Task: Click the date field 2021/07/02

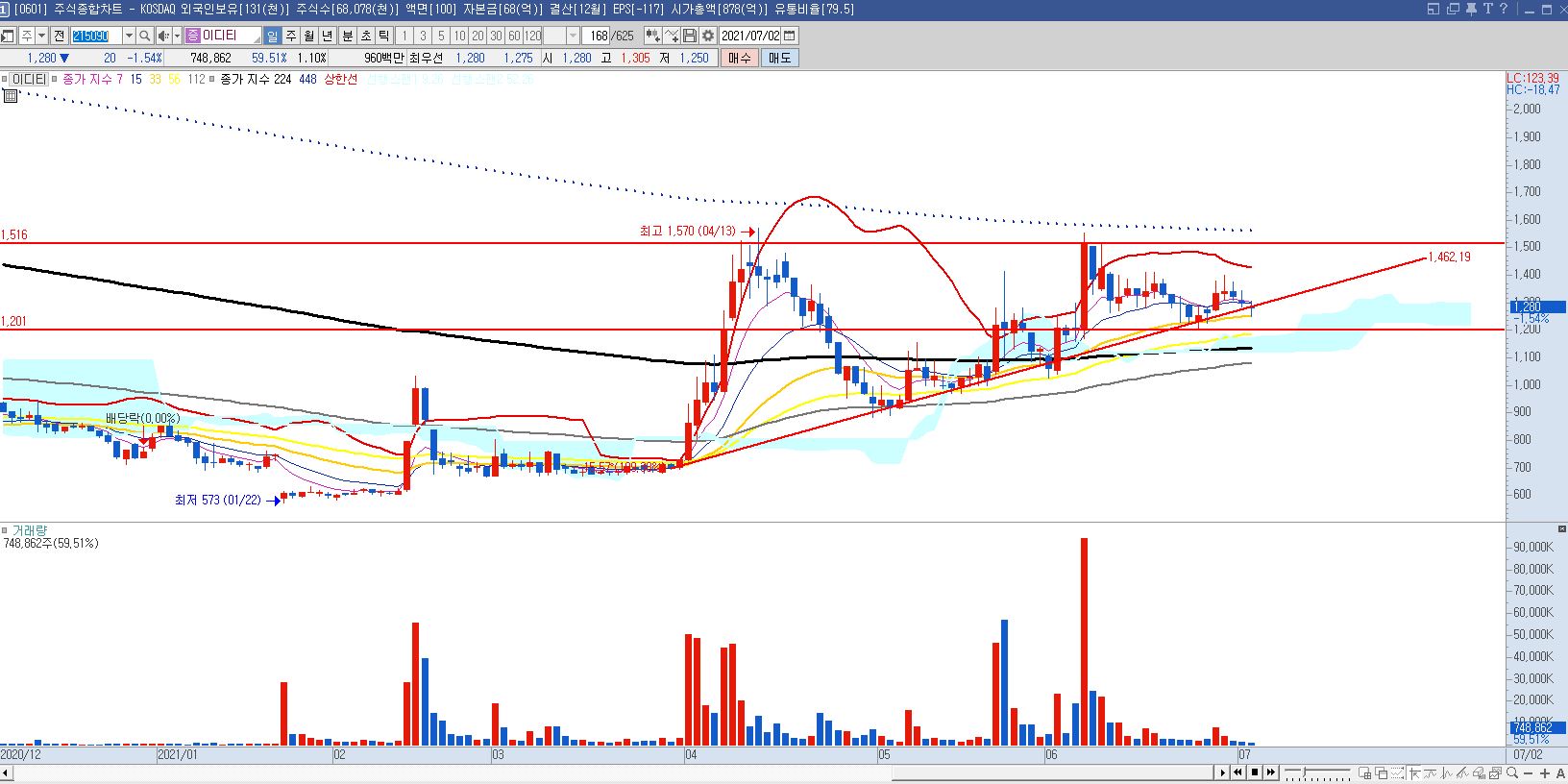Action: point(751,36)
